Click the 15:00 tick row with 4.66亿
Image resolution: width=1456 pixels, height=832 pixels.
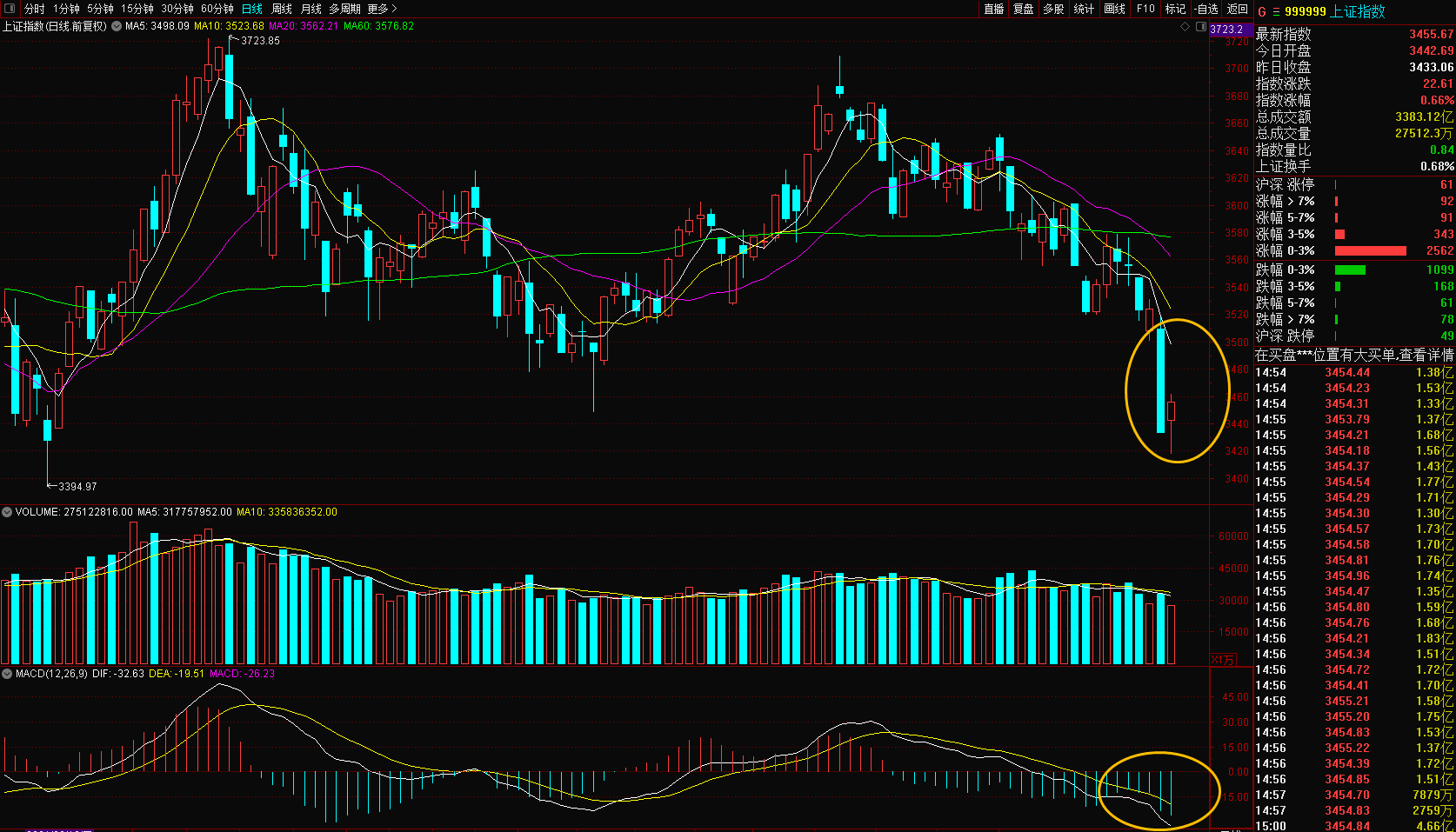(x=1354, y=826)
